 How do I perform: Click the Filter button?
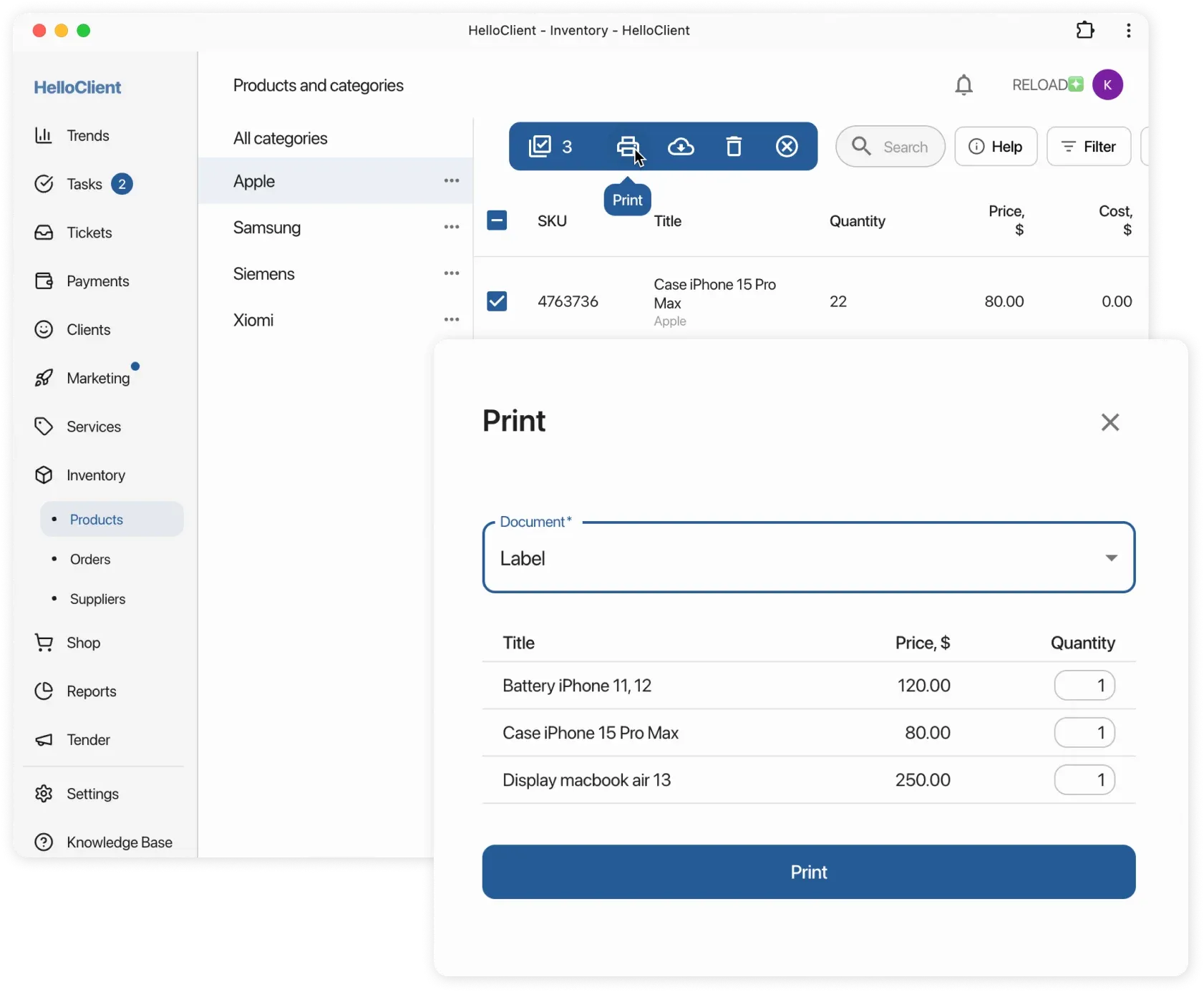point(1088,147)
